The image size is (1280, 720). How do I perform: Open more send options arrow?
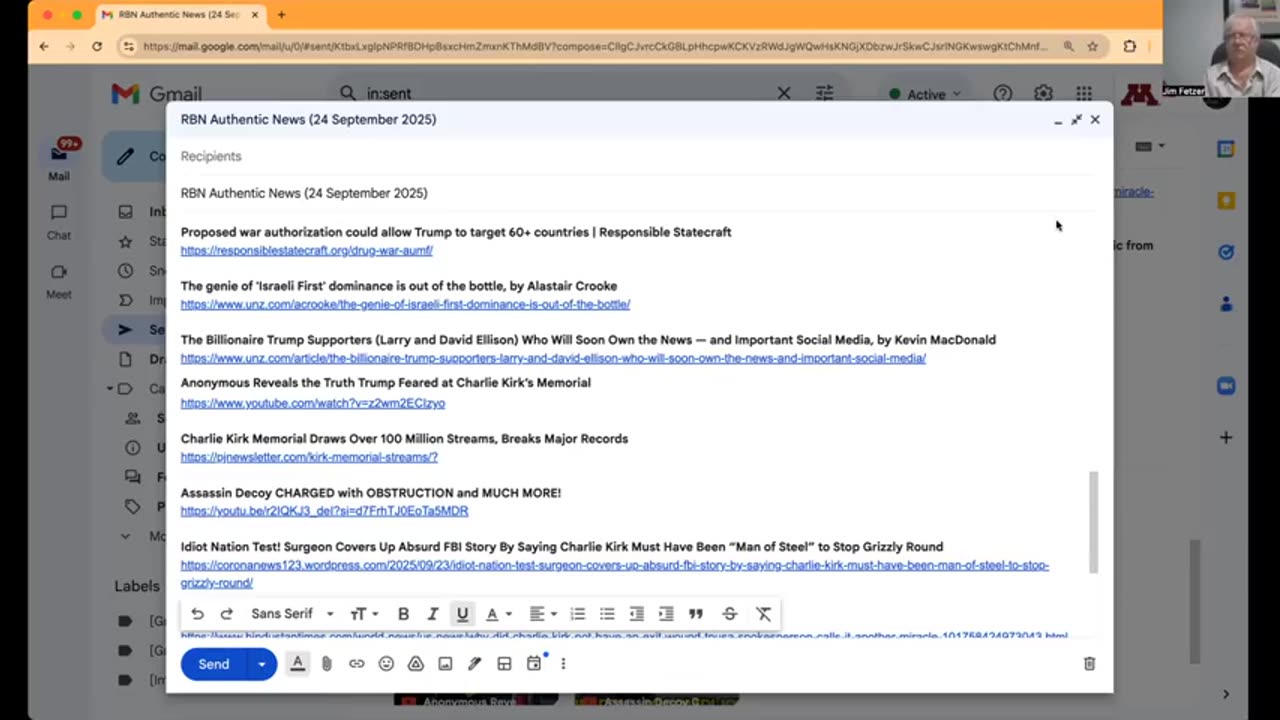pyautogui.click(x=262, y=664)
